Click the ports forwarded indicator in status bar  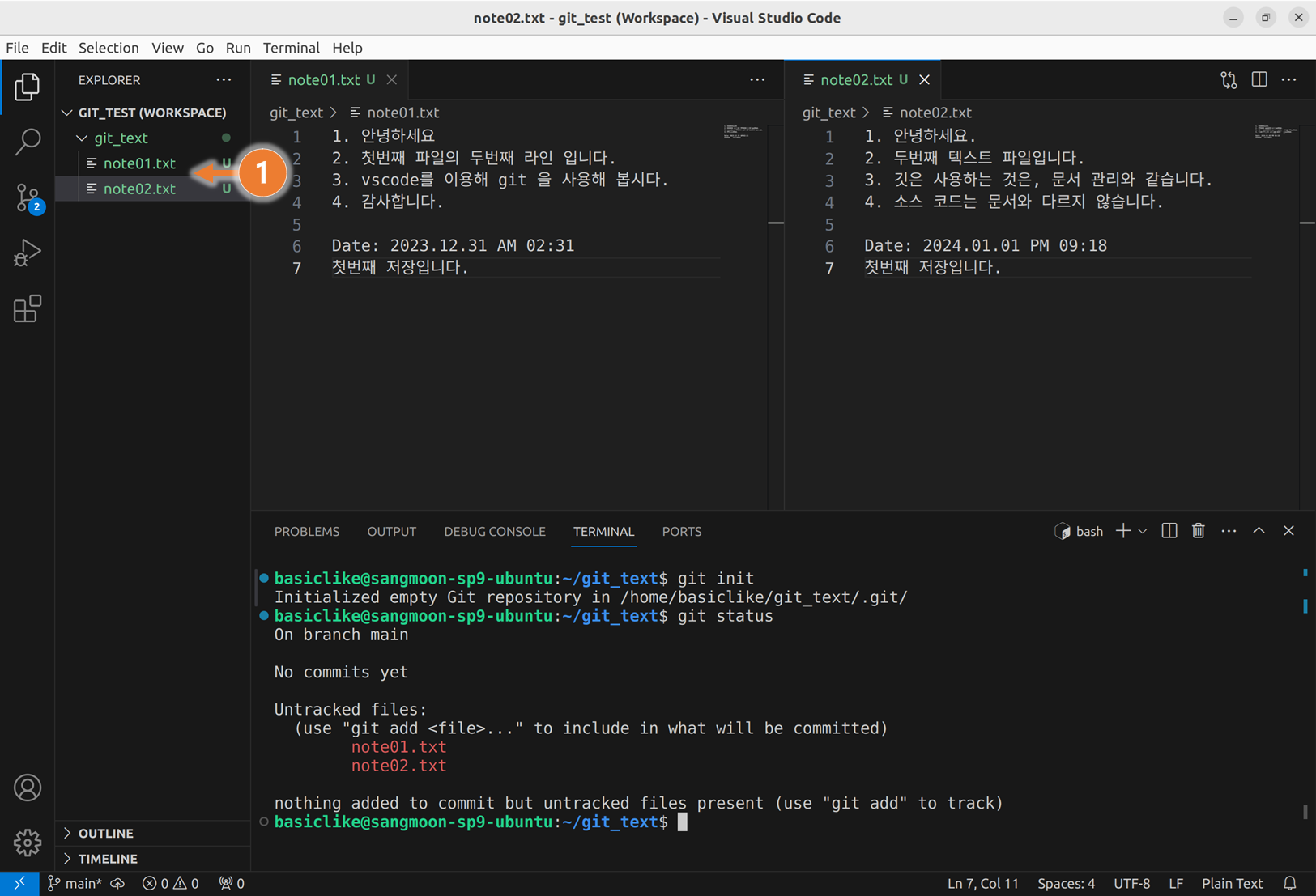coord(232,883)
